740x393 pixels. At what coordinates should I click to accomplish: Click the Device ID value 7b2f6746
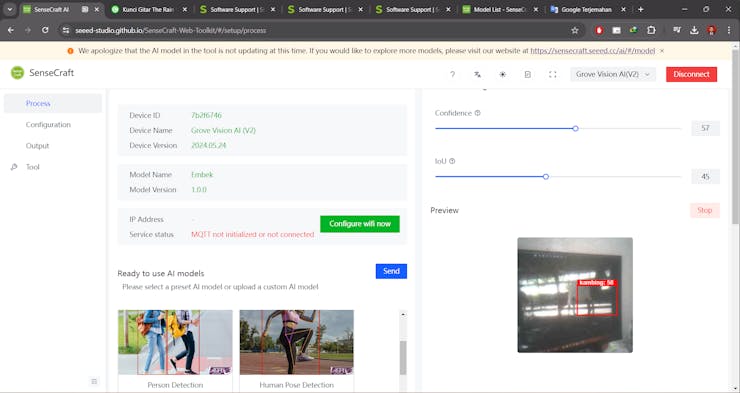point(206,115)
